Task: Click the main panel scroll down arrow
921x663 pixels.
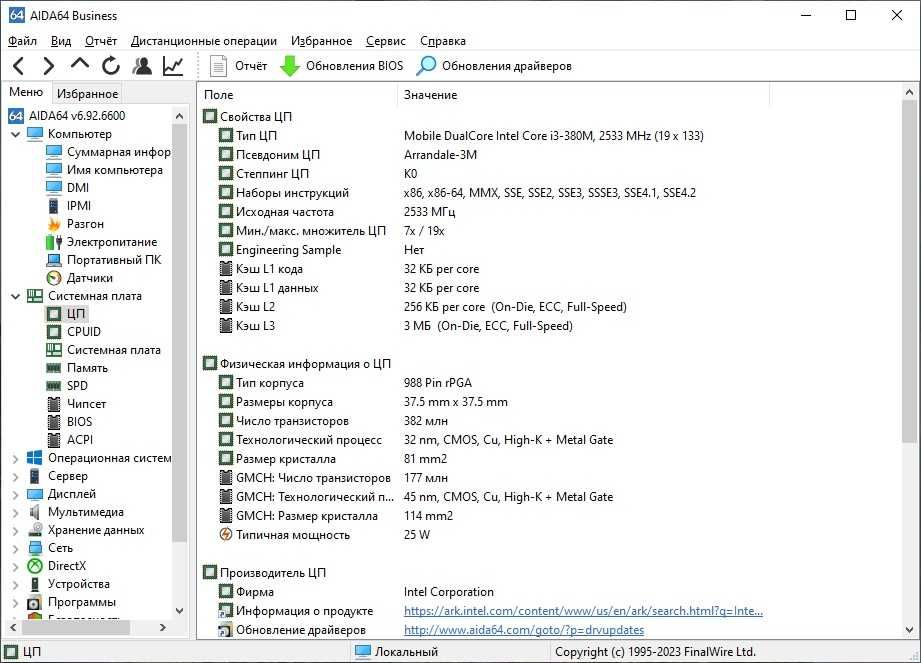Action: point(909,630)
